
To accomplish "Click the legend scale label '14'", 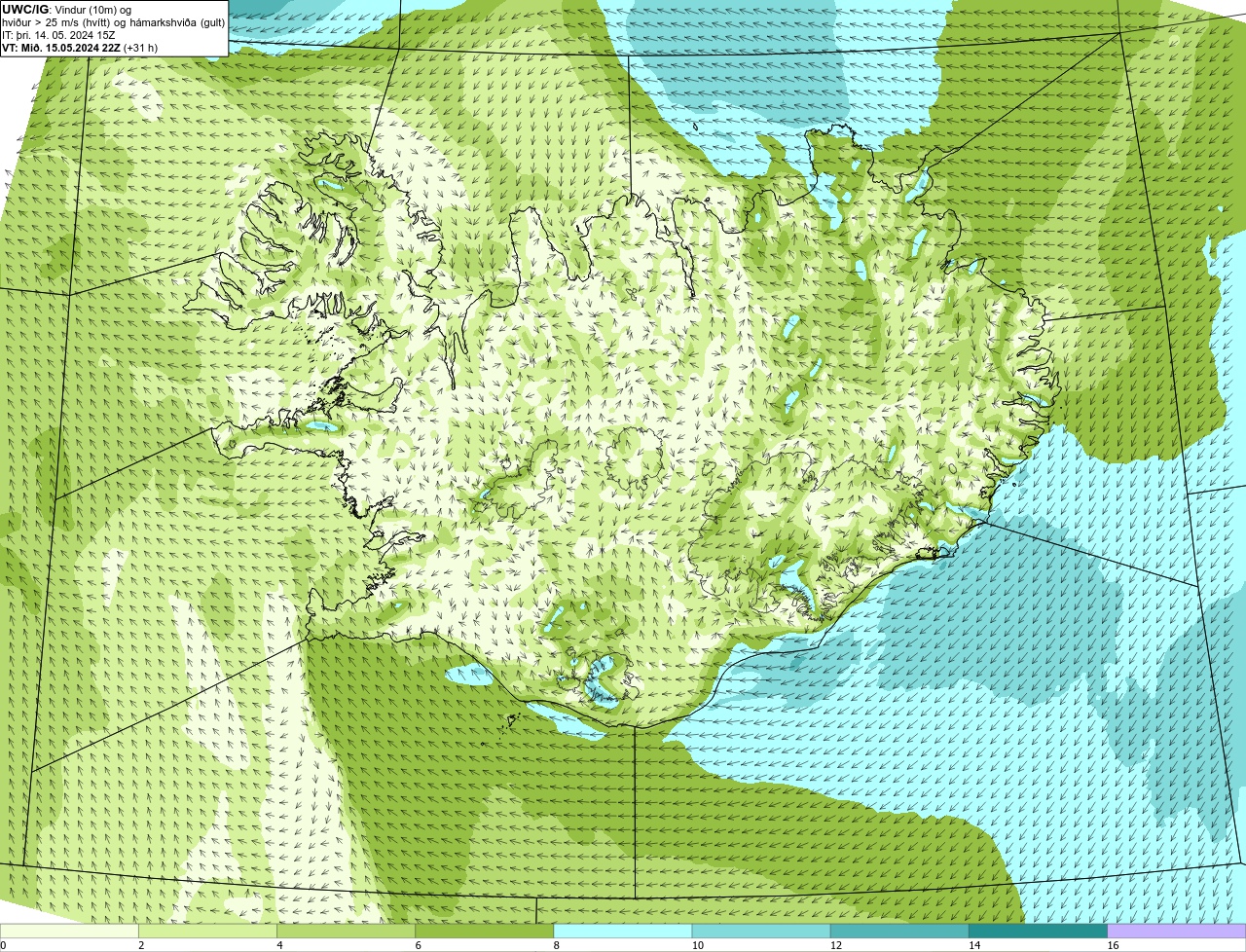I will [x=974, y=945].
